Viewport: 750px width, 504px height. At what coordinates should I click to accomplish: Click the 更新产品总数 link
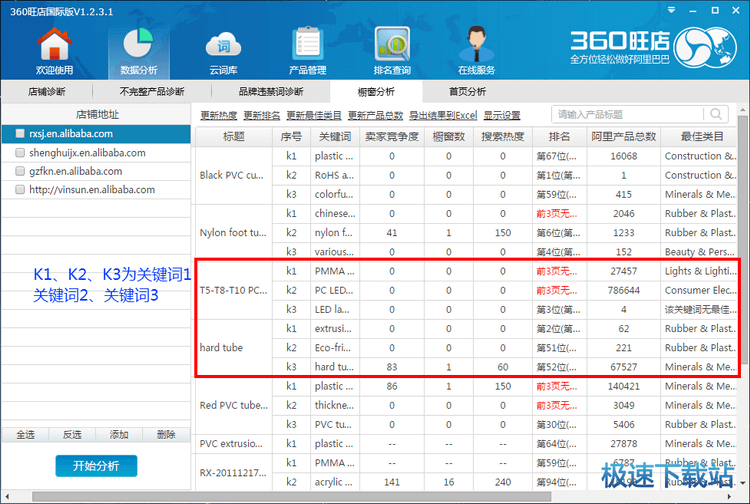(x=375, y=115)
